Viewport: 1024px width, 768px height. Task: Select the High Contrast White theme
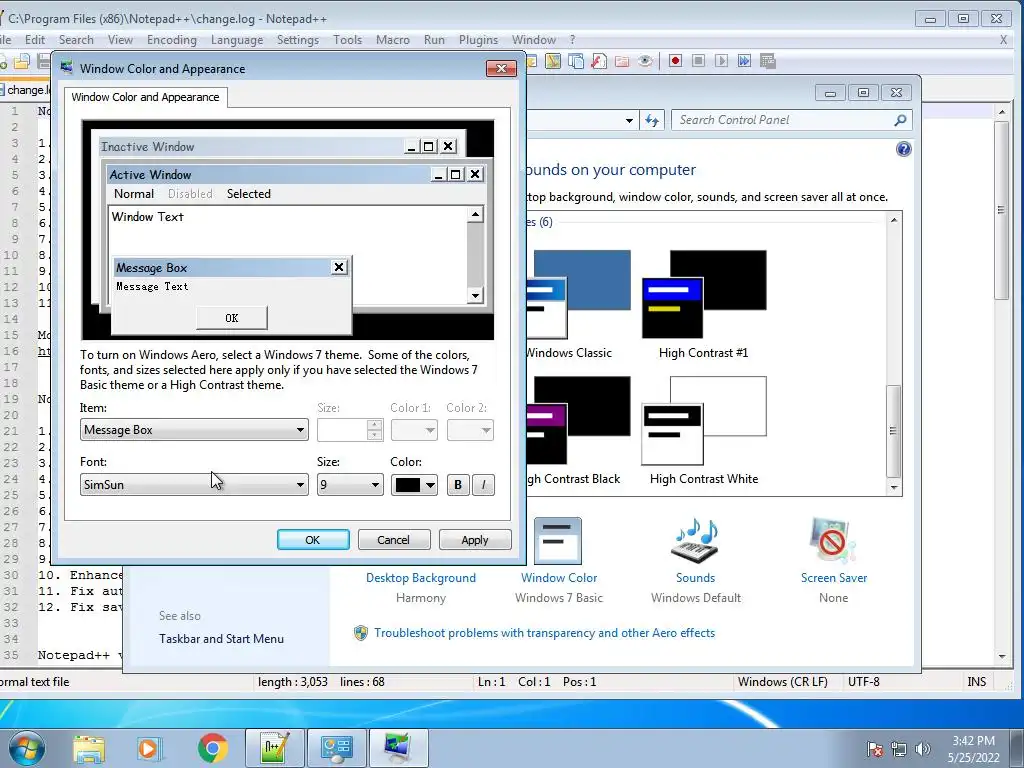tap(703, 430)
